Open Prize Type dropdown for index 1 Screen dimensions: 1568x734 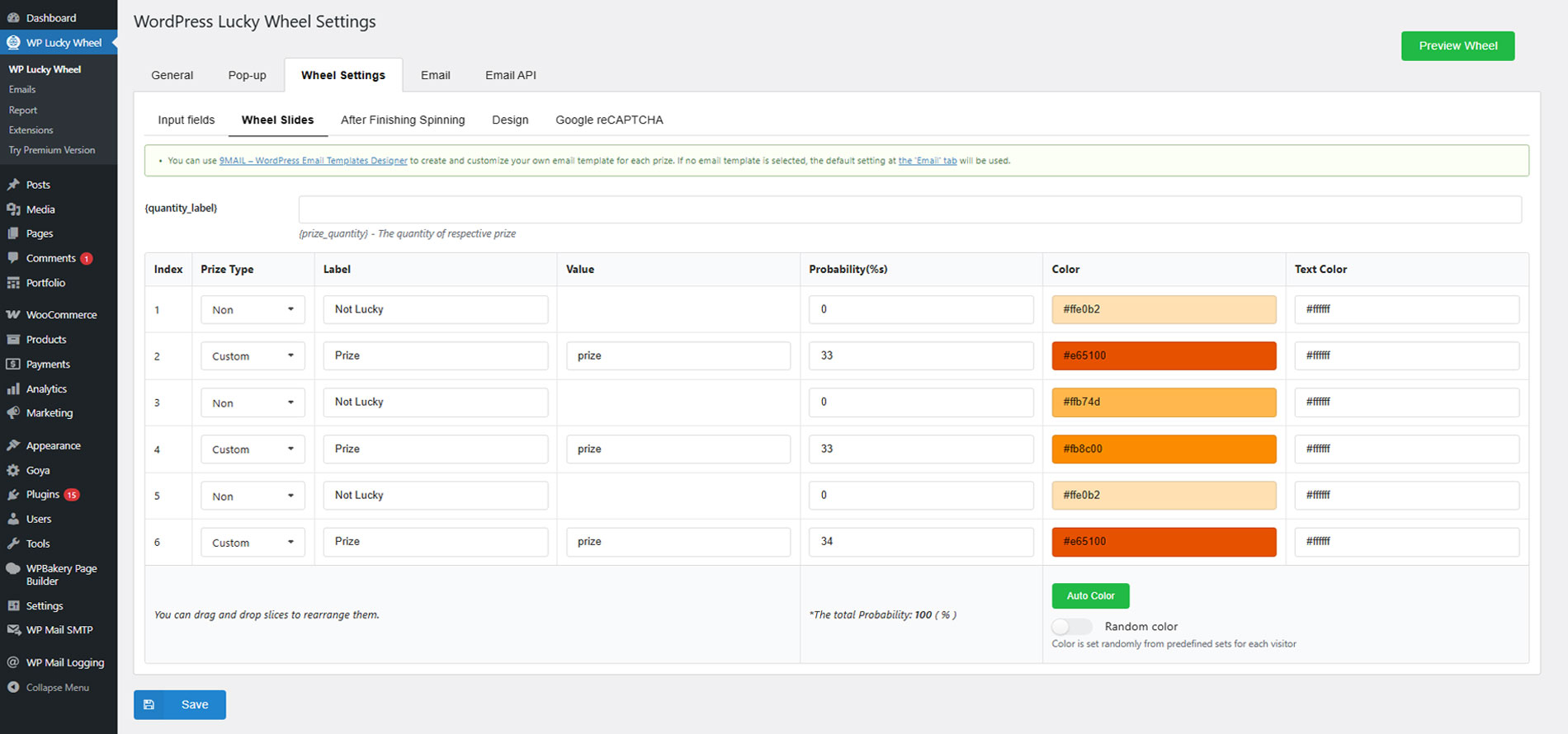click(x=253, y=309)
